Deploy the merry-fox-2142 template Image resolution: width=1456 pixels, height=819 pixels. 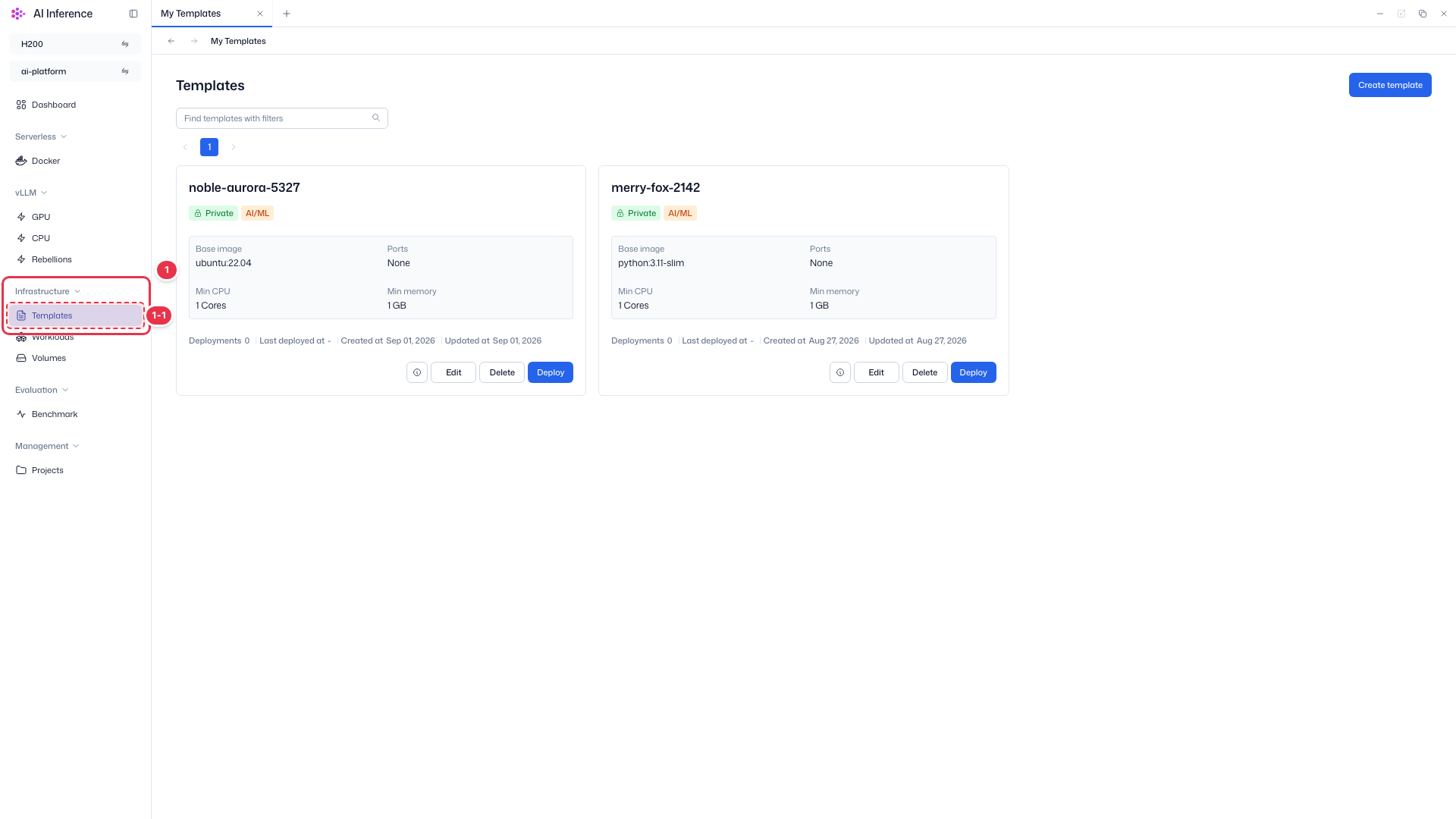(974, 372)
